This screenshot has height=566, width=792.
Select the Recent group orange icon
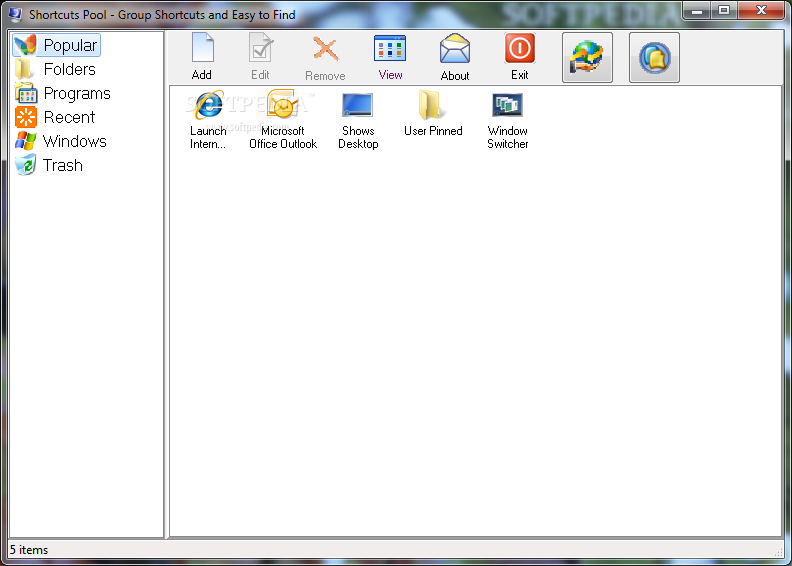(x=26, y=117)
